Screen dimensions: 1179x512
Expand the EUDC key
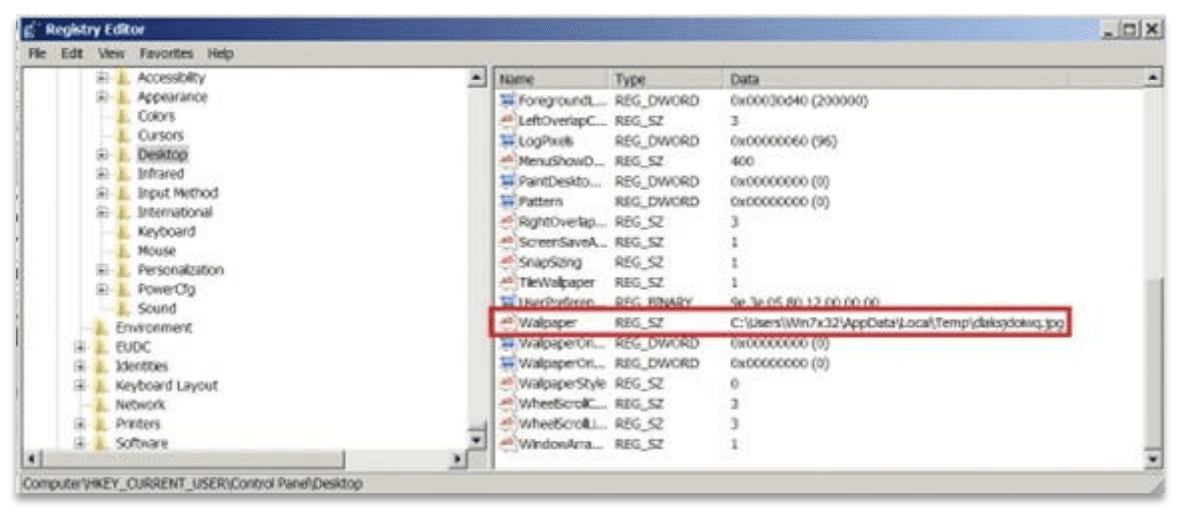[80, 347]
